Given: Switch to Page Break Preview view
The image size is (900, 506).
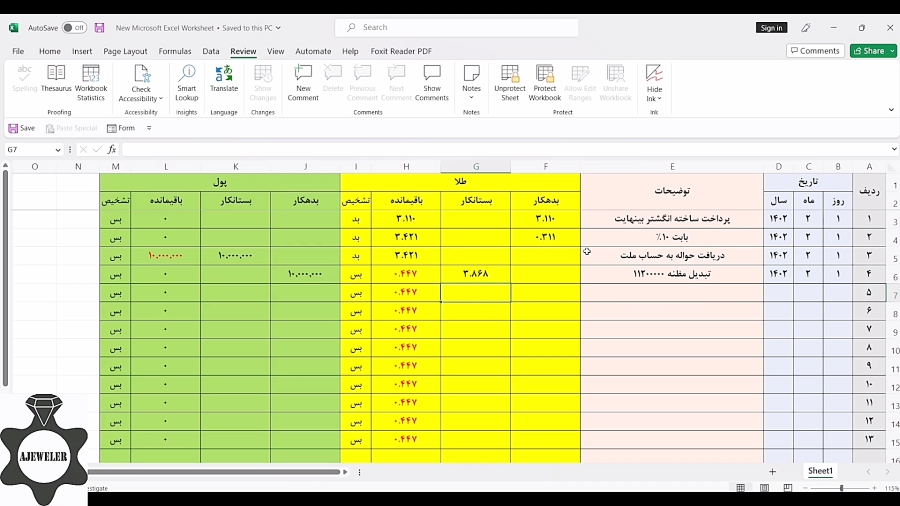Looking at the screenshot, I should tap(788, 488).
